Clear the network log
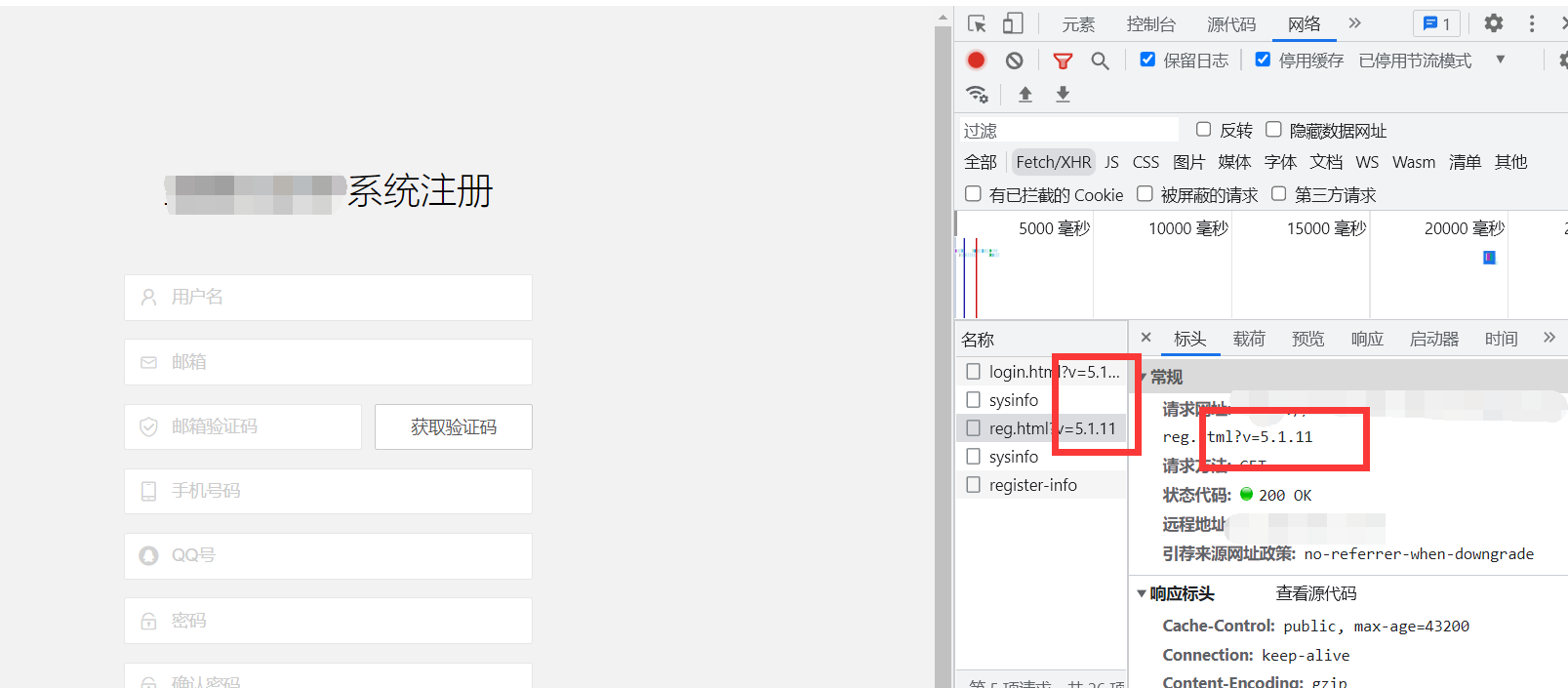This screenshot has height=688, width=1568. pos(1015,61)
